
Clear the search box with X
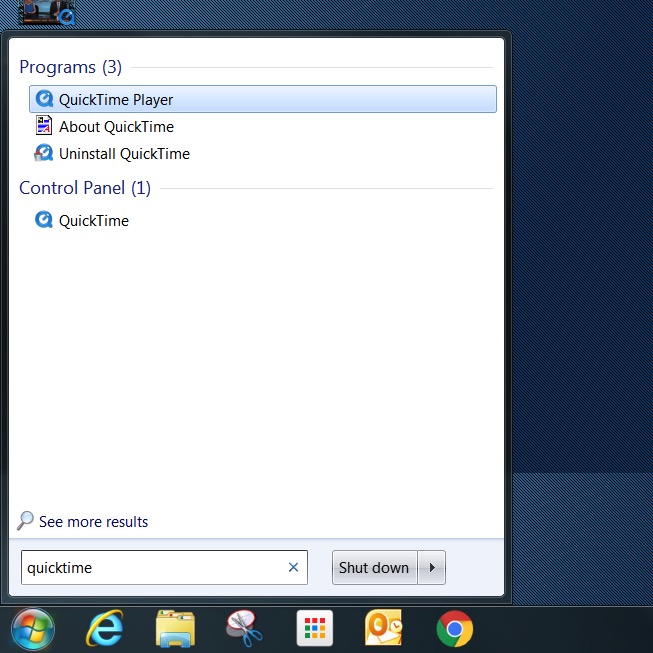293,567
